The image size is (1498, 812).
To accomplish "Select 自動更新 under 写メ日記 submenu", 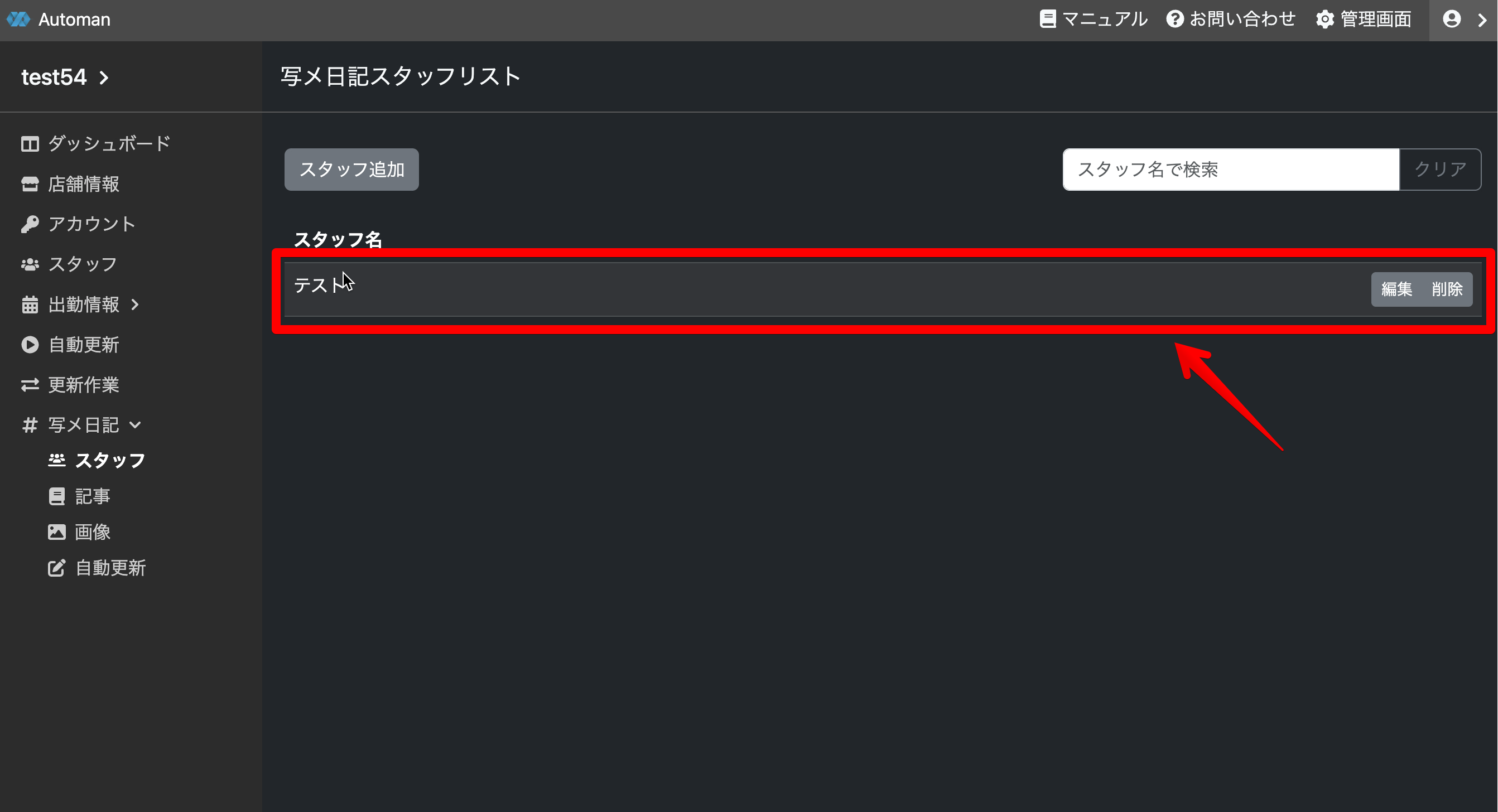I will [110, 568].
